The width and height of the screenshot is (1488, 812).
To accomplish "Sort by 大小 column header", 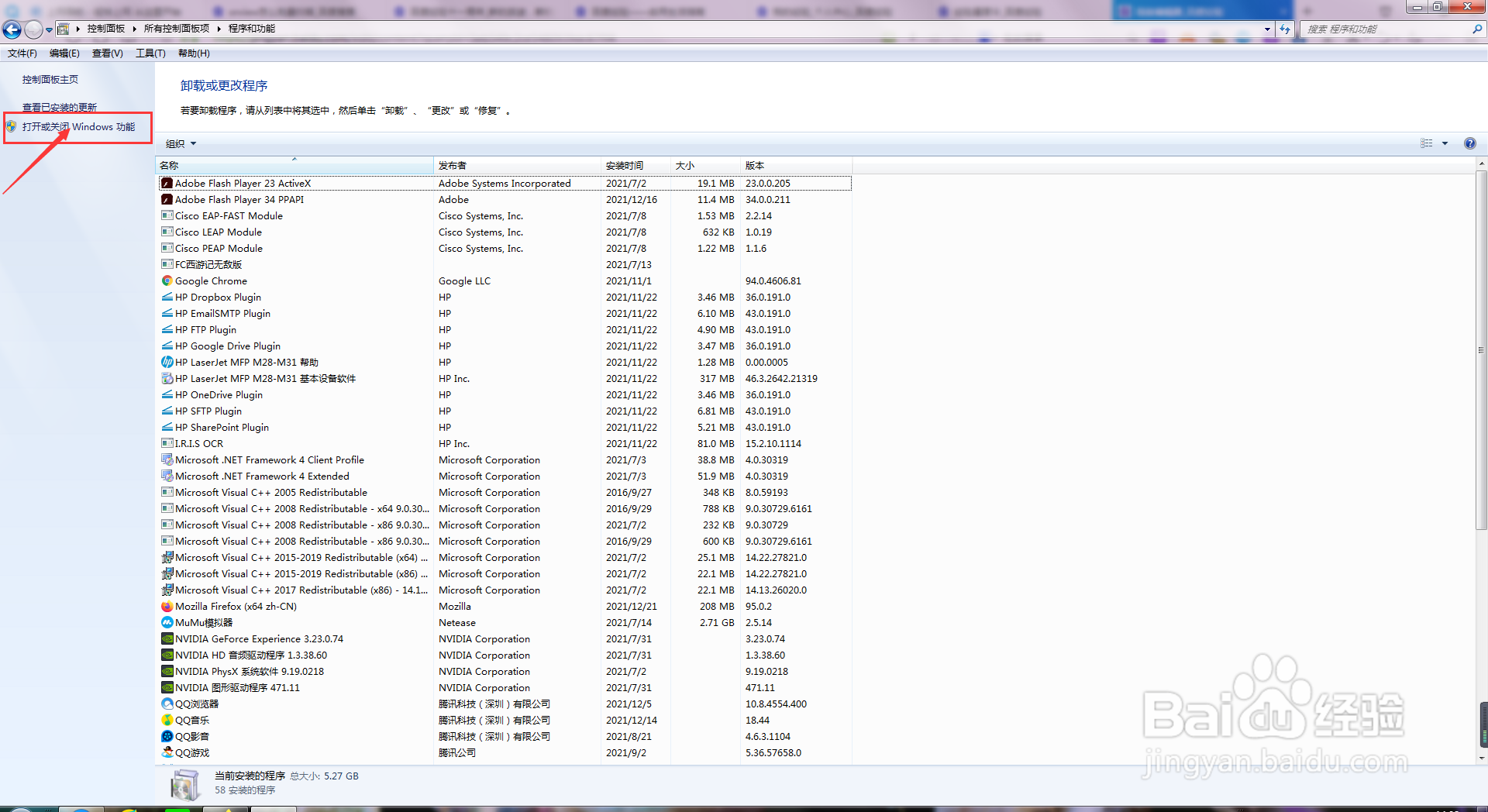I will pyautogui.click(x=705, y=166).
